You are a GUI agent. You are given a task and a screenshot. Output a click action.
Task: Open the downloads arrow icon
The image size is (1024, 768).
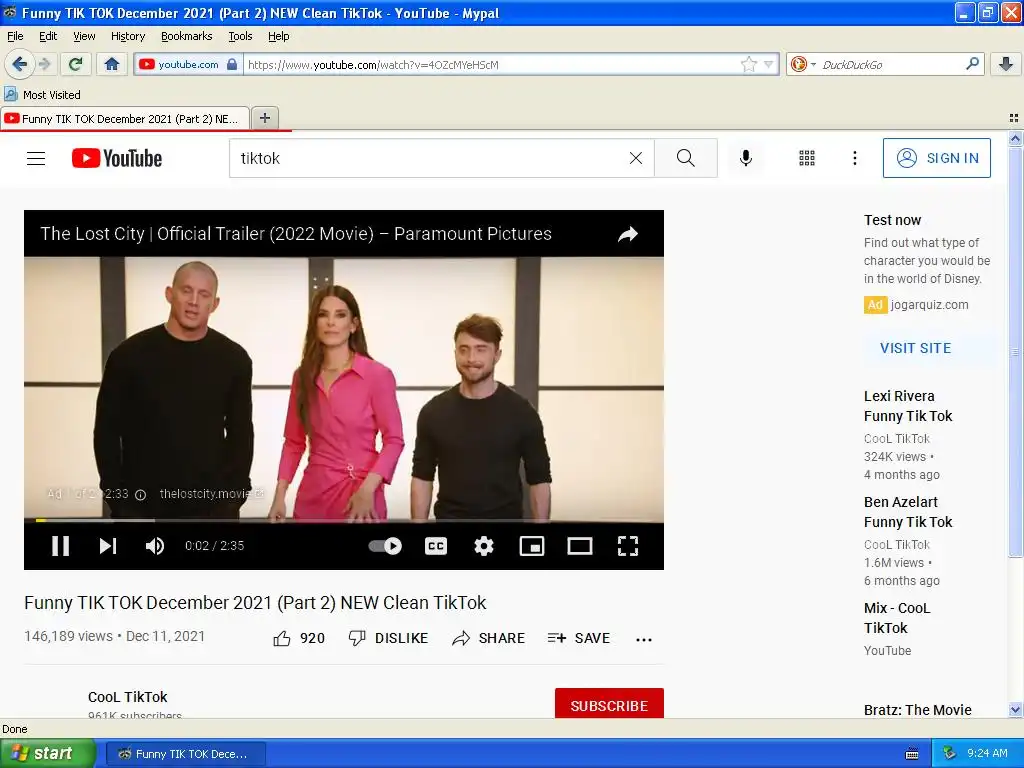tap(1006, 64)
